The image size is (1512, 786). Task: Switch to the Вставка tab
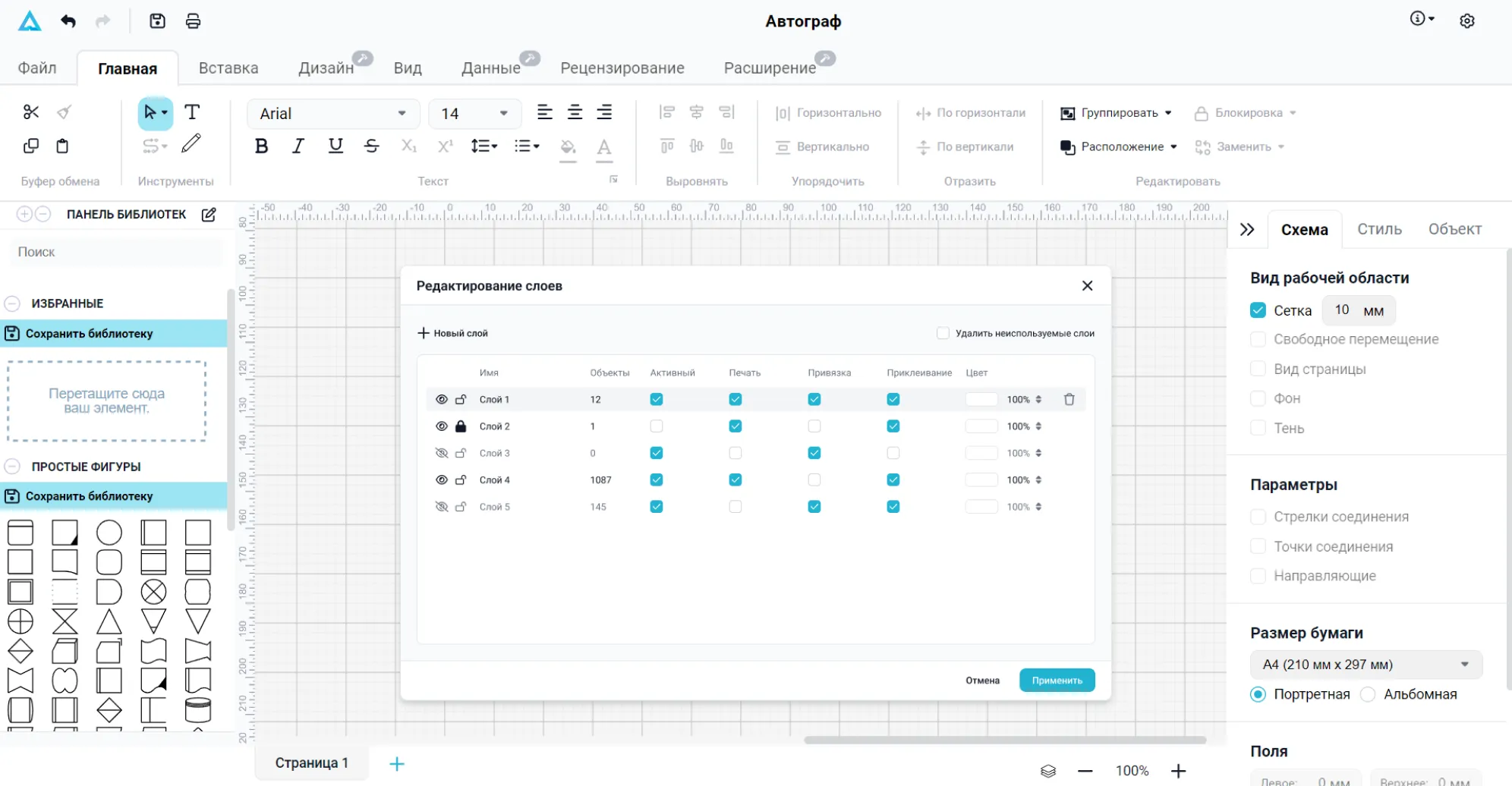(x=228, y=68)
